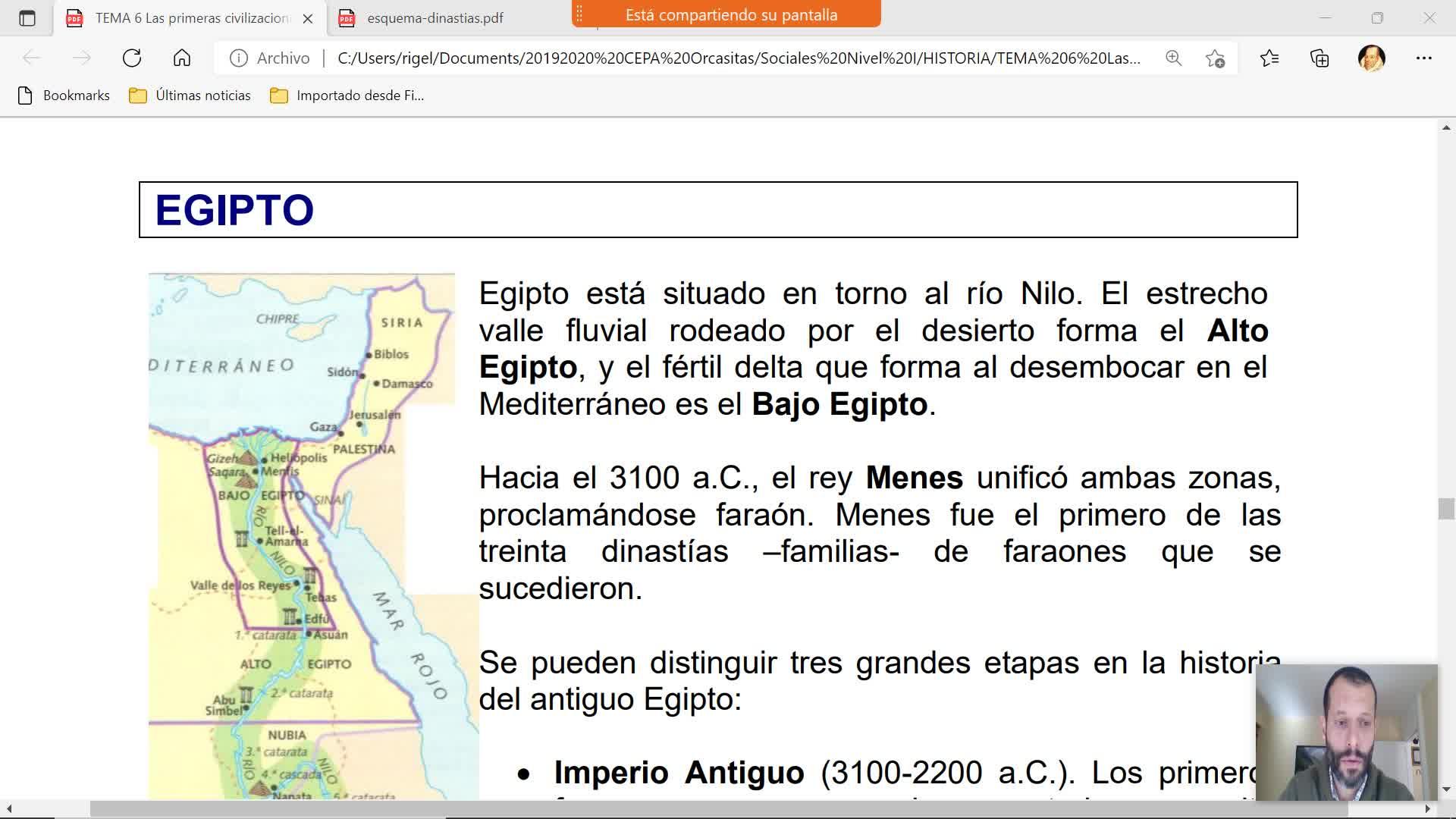
Task: View site information Archivo icon
Action: [x=239, y=58]
